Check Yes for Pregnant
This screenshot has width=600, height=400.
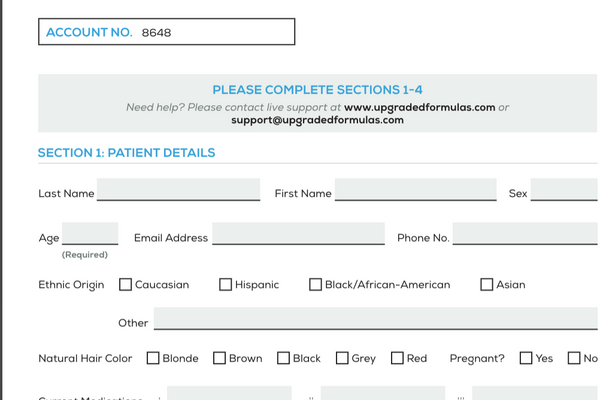[x=526, y=358]
